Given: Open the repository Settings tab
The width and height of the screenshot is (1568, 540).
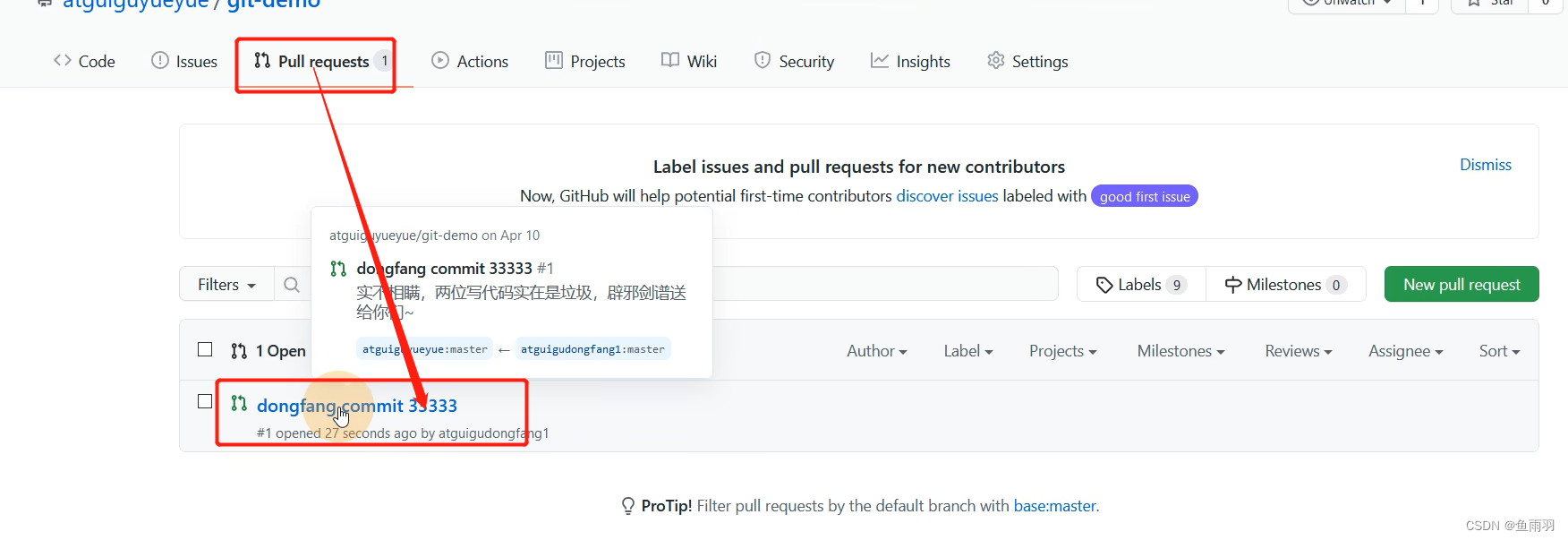Looking at the screenshot, I should pos(1027,61).
